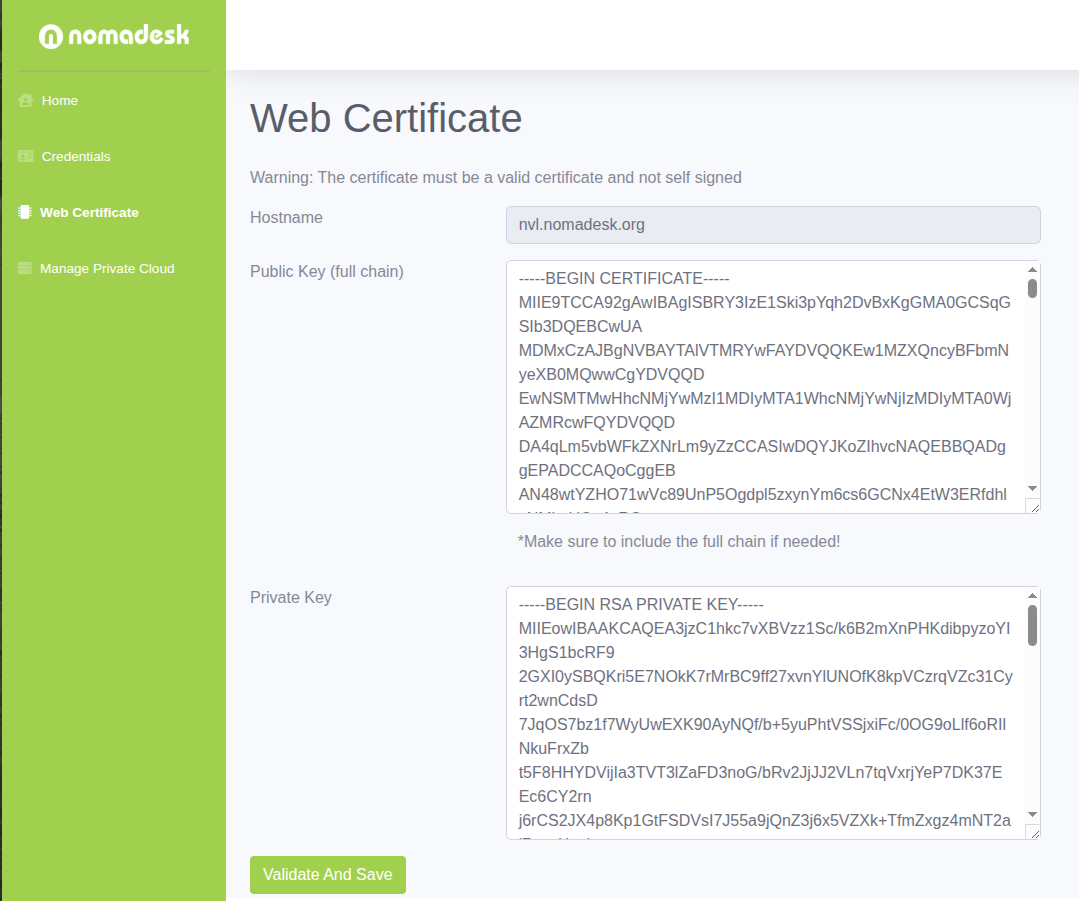Click the BEGIN CERTIFICATE line

624,279
